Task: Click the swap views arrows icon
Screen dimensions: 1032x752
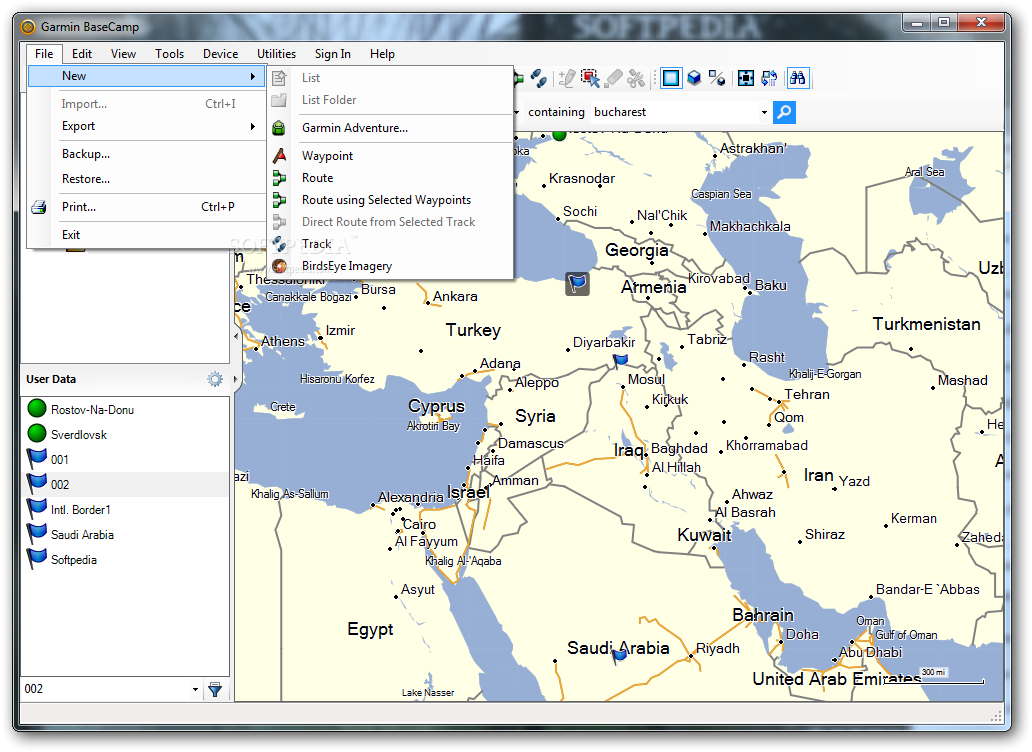Action: (x=769, y=78)
